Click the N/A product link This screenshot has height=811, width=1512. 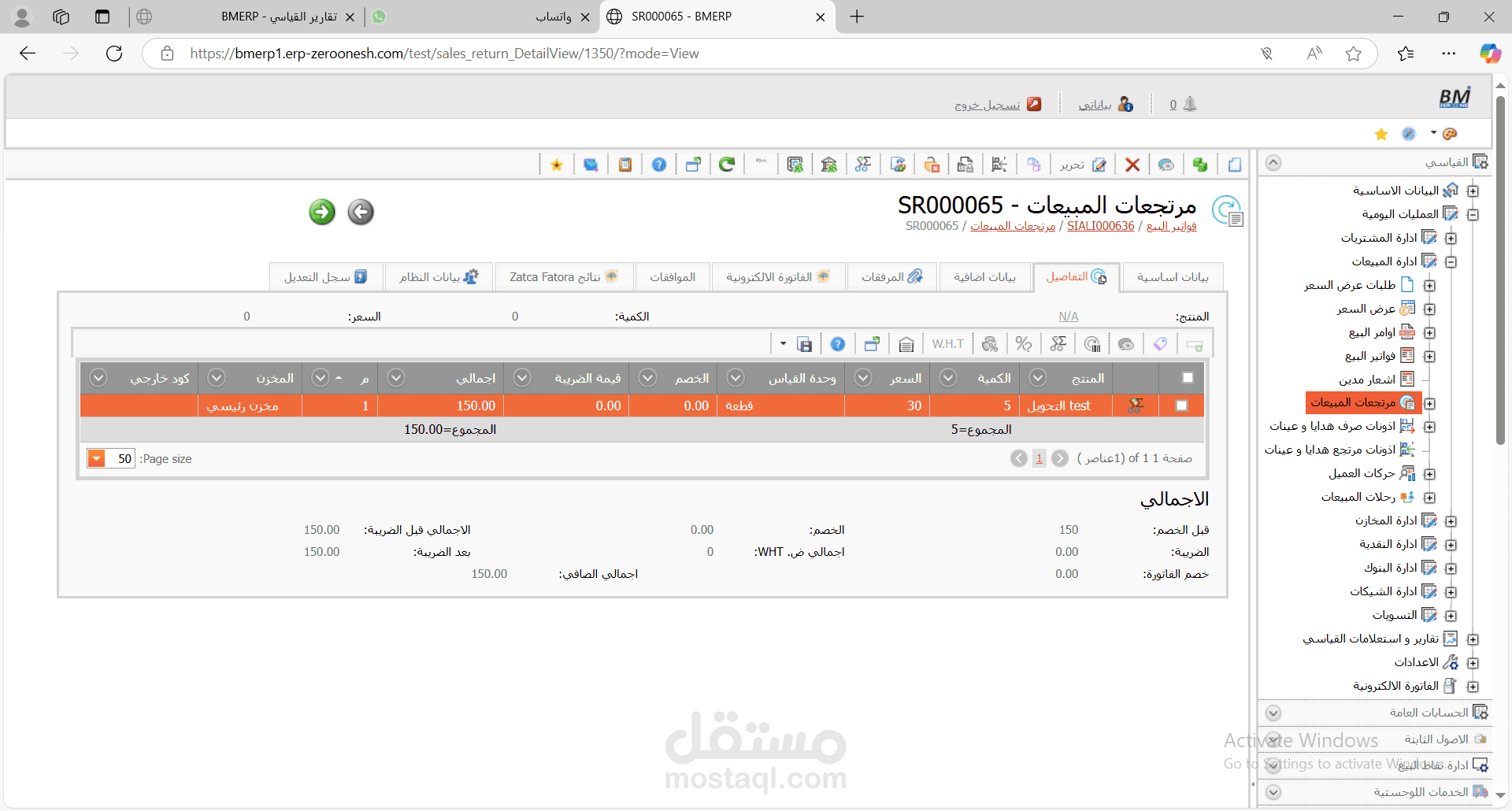1068,317
